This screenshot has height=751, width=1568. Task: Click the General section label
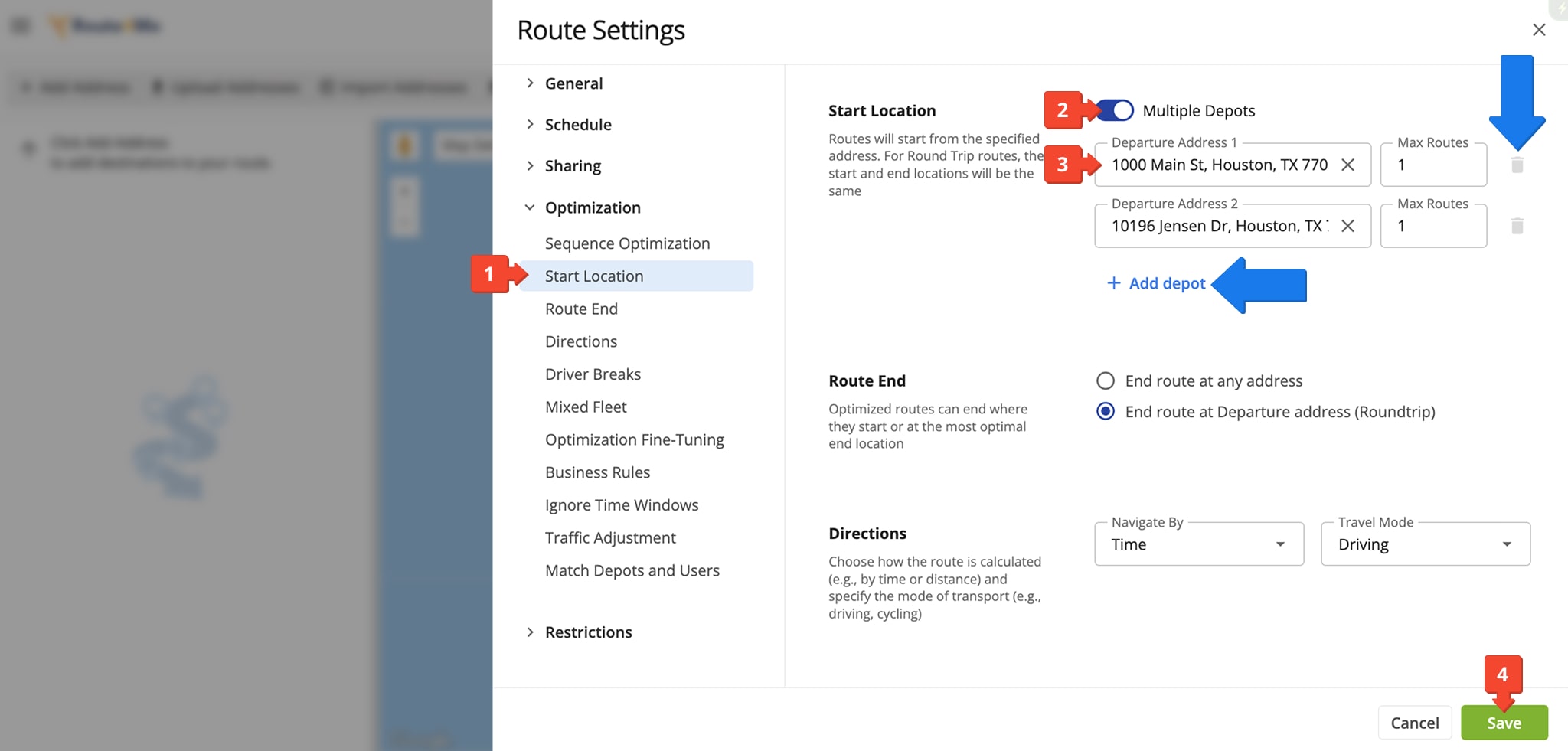pos(573,83)
